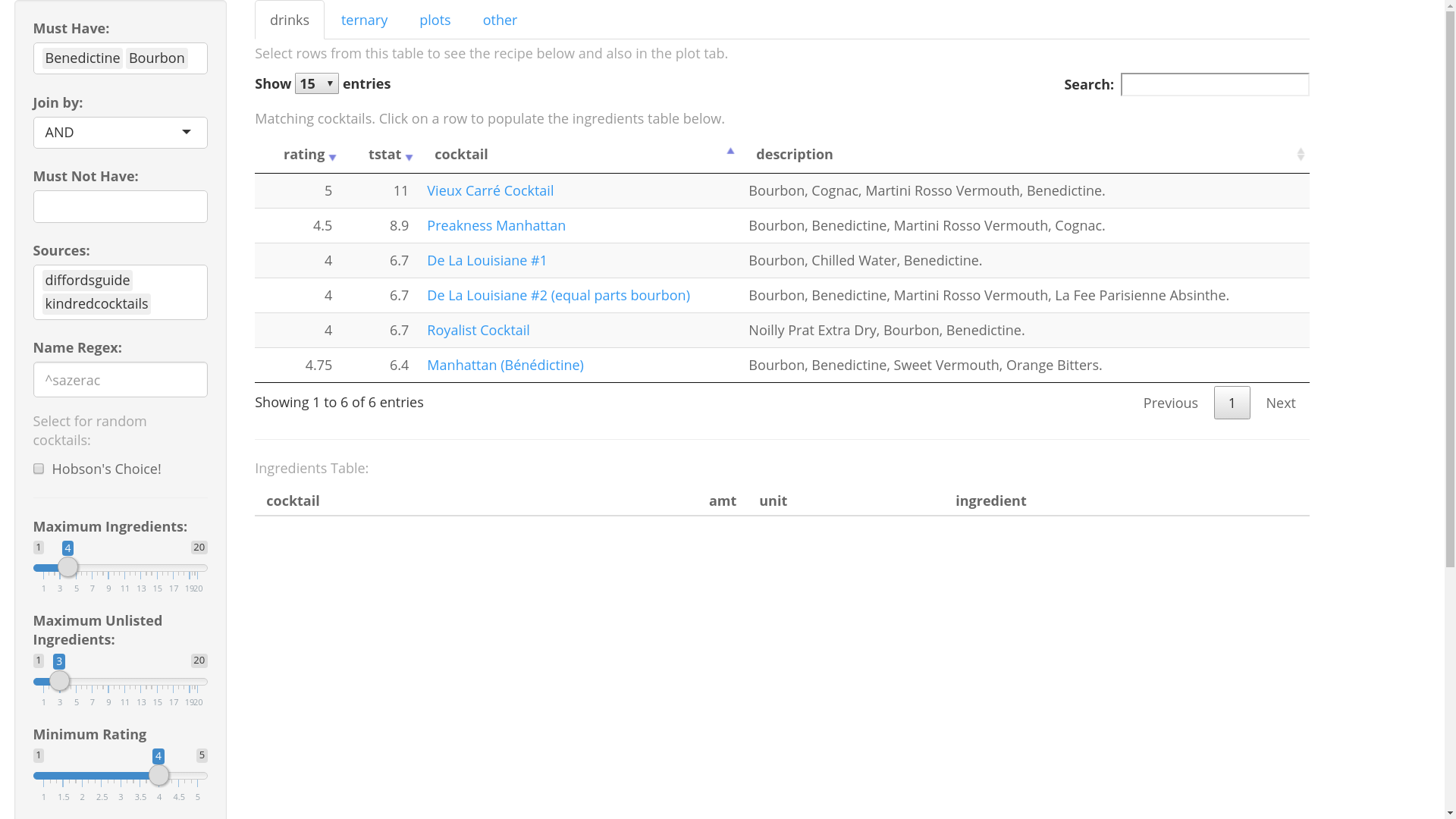The width and height of the screenshot is (1456, 819).
Task: Remove the Benedictine token from Must Have
Action: coord(82,58)
